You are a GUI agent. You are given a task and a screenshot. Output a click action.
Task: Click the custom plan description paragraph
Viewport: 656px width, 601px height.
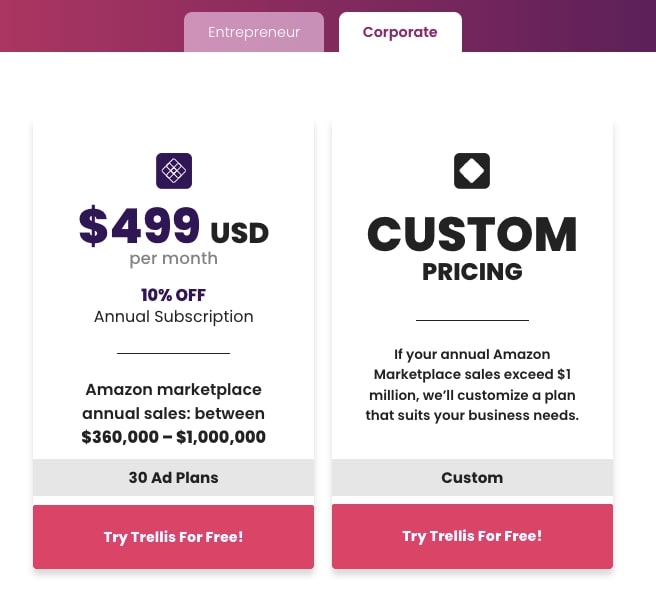point(472,385)
